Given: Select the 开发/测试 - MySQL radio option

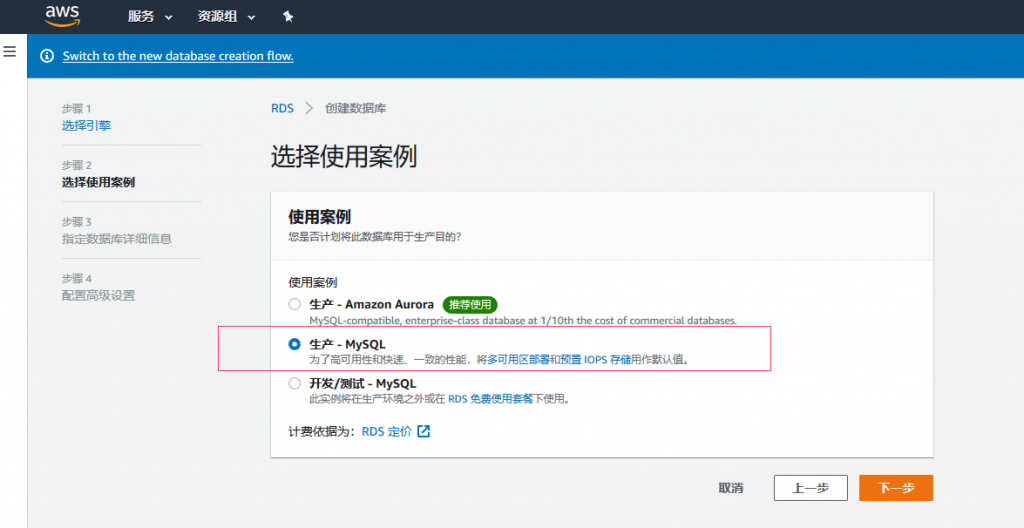Looking at the screenshot, I should click(295, 384).
